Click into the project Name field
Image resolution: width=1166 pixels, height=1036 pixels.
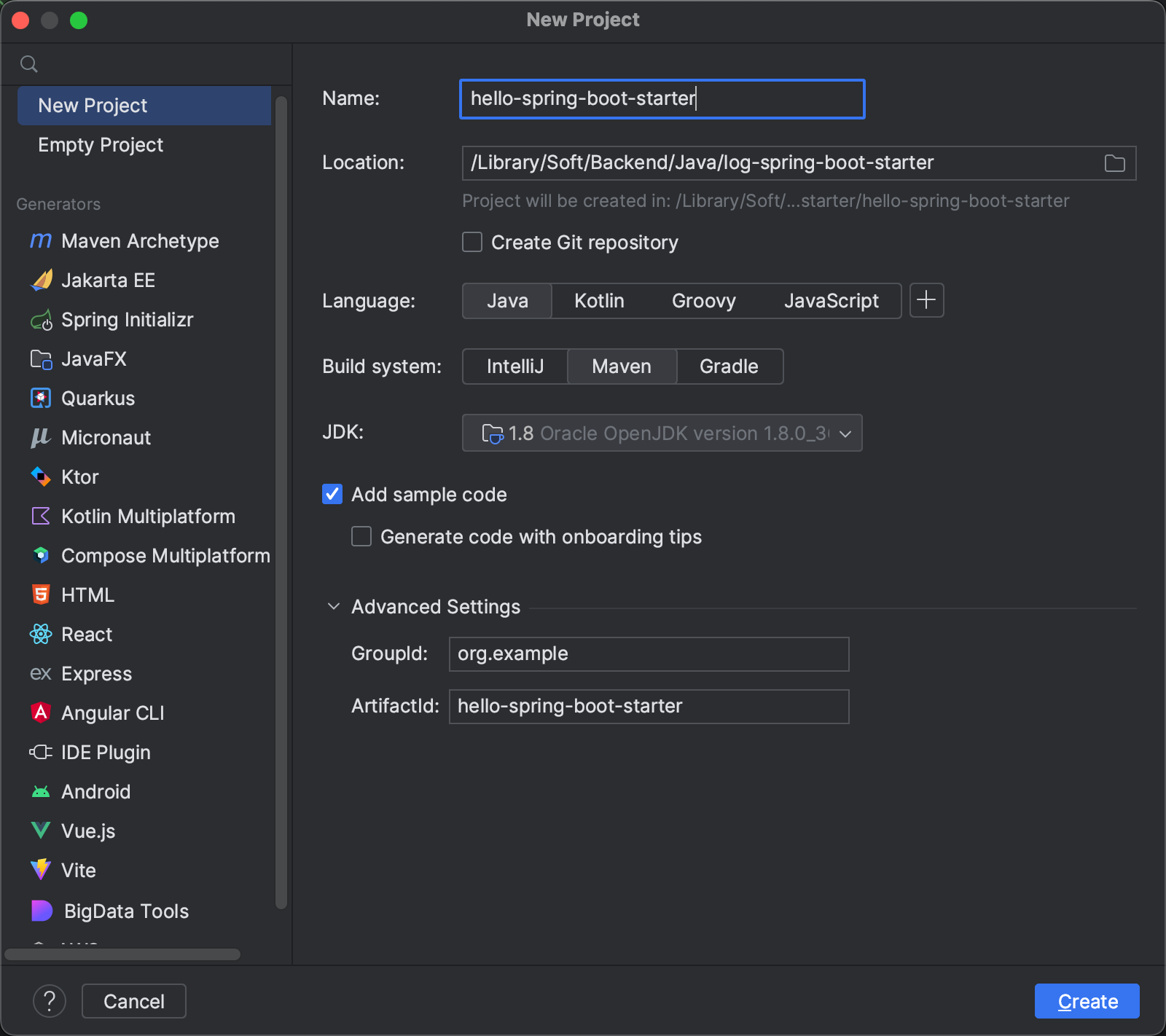pyautogui.click(x=662, y=99)
